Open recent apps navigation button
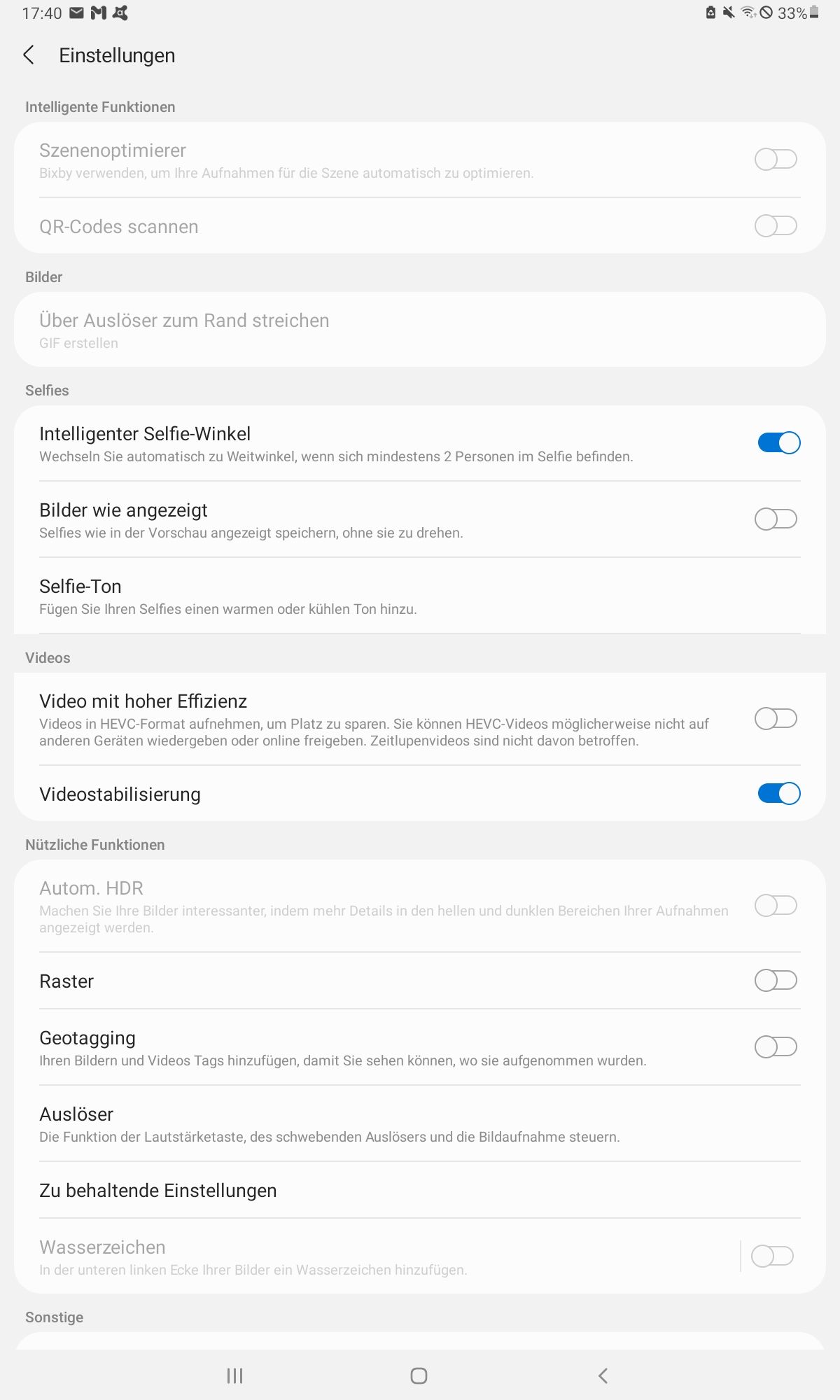 tap(234, 1375)
